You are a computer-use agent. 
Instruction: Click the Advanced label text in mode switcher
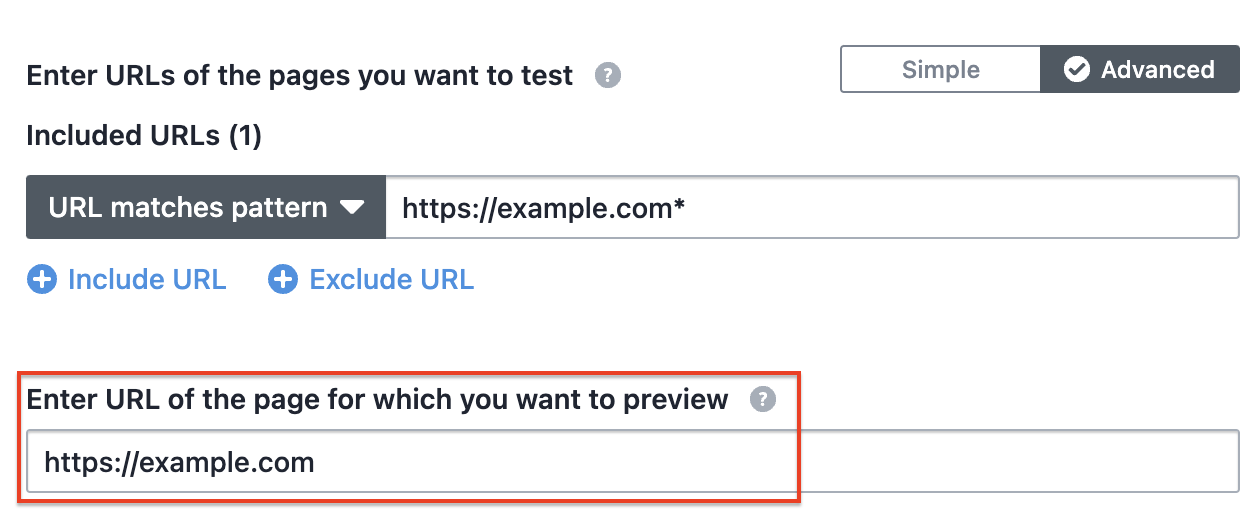pyautogui.click(x=1158, y=70)
